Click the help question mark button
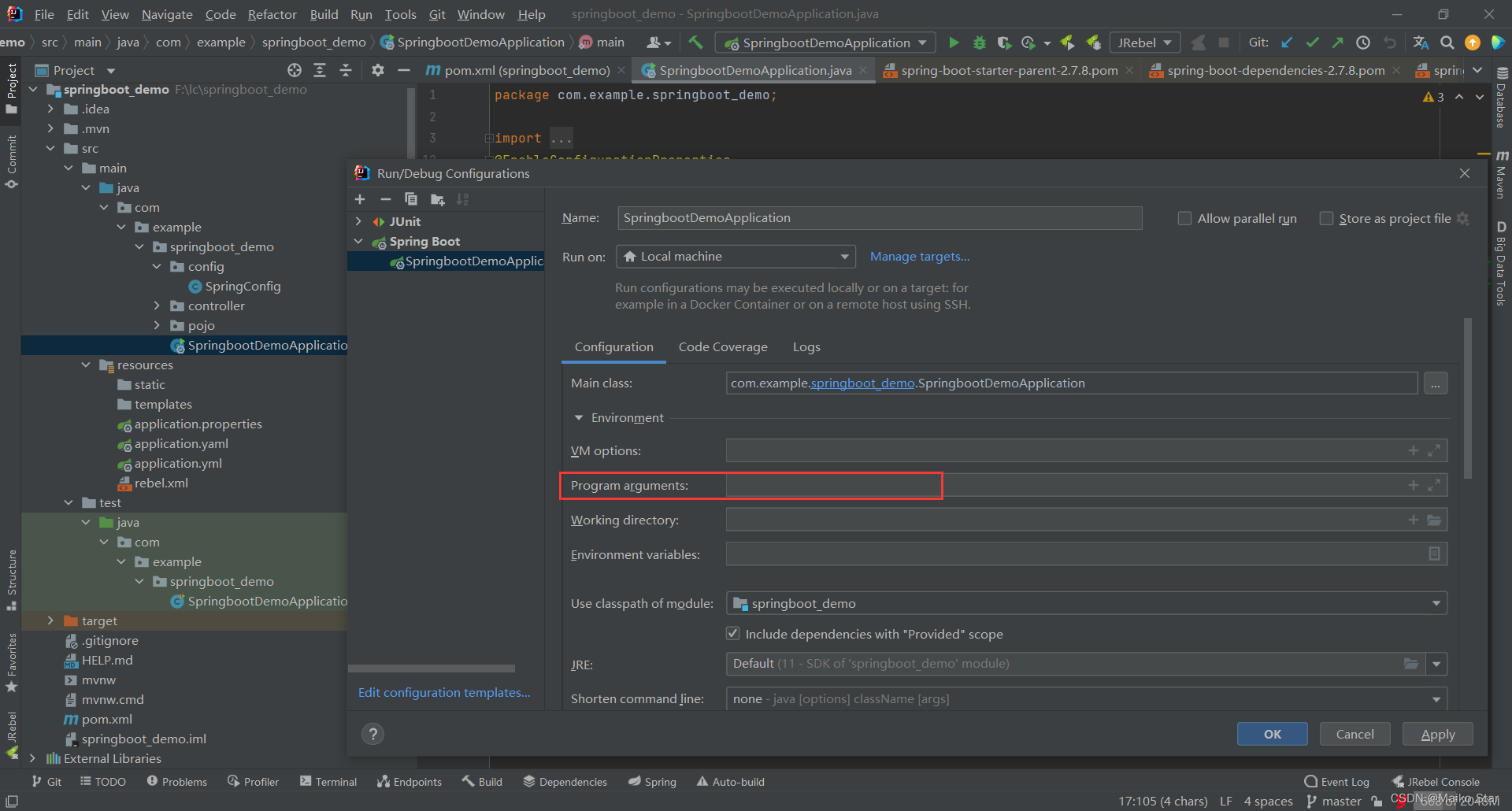 point(372,734)
